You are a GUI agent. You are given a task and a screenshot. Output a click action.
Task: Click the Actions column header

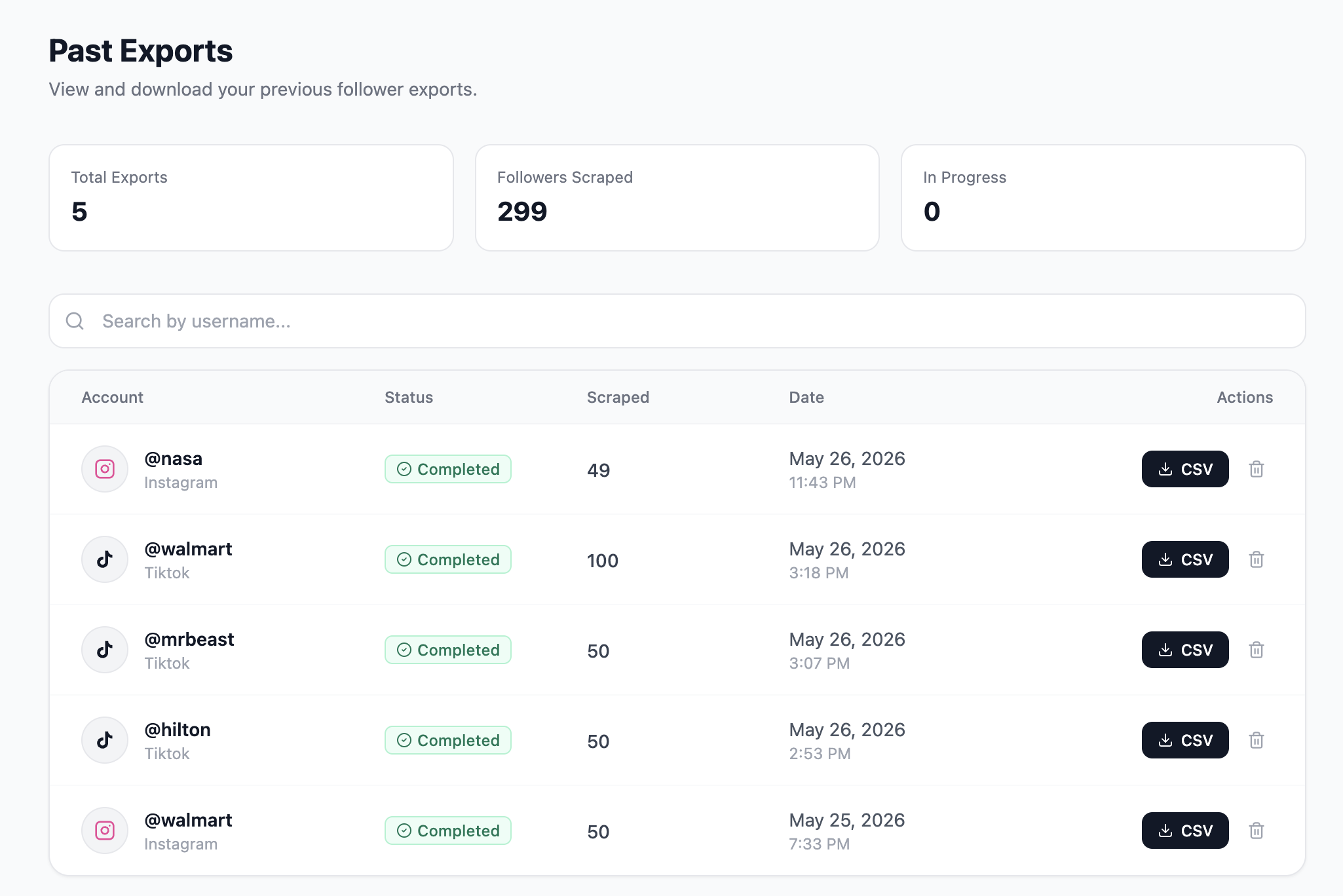pos(1245,398)
